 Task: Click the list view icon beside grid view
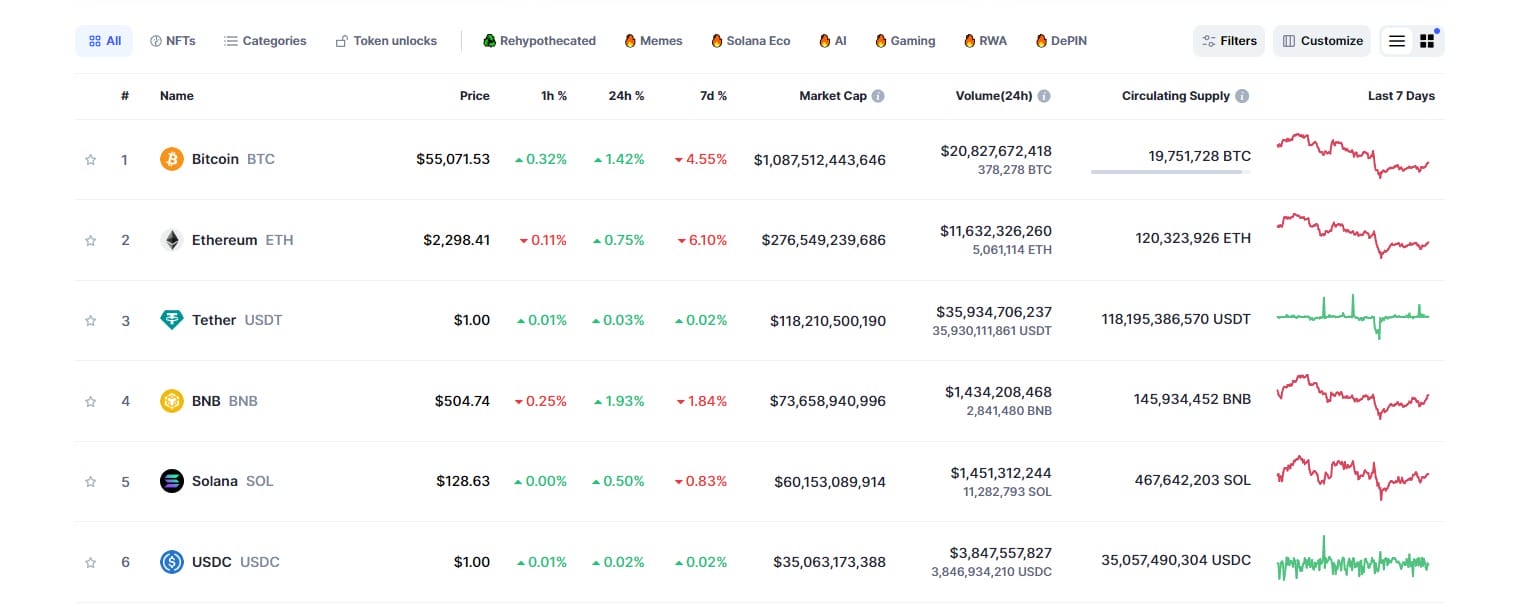coord(1396,40)
